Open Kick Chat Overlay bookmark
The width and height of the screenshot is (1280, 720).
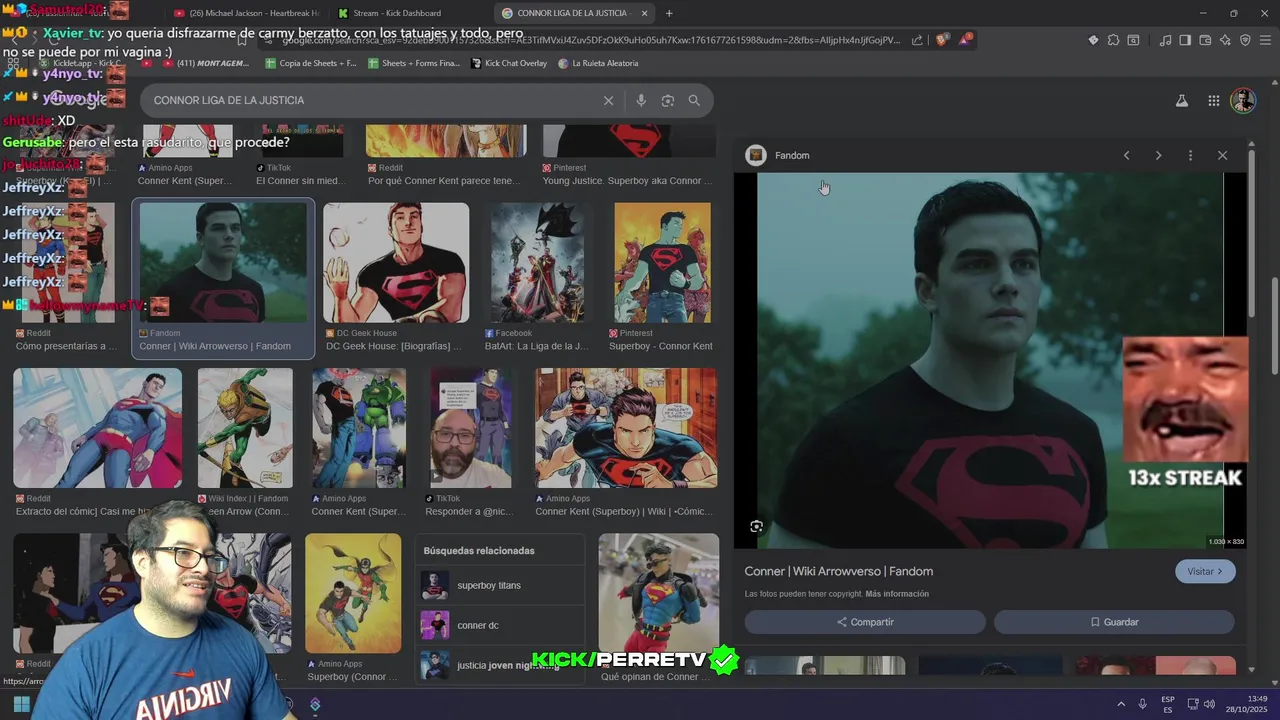[509, 63]
